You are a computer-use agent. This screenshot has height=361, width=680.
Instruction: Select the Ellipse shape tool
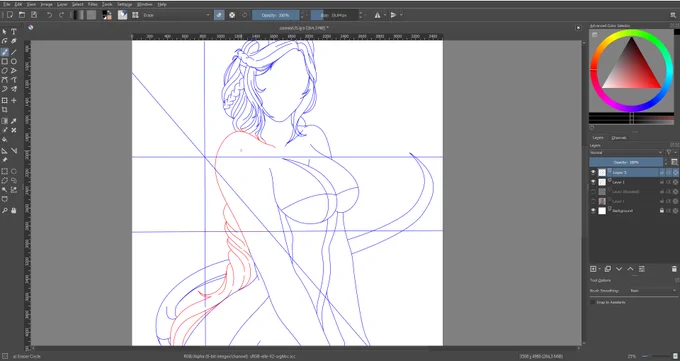tap(14, 62)
